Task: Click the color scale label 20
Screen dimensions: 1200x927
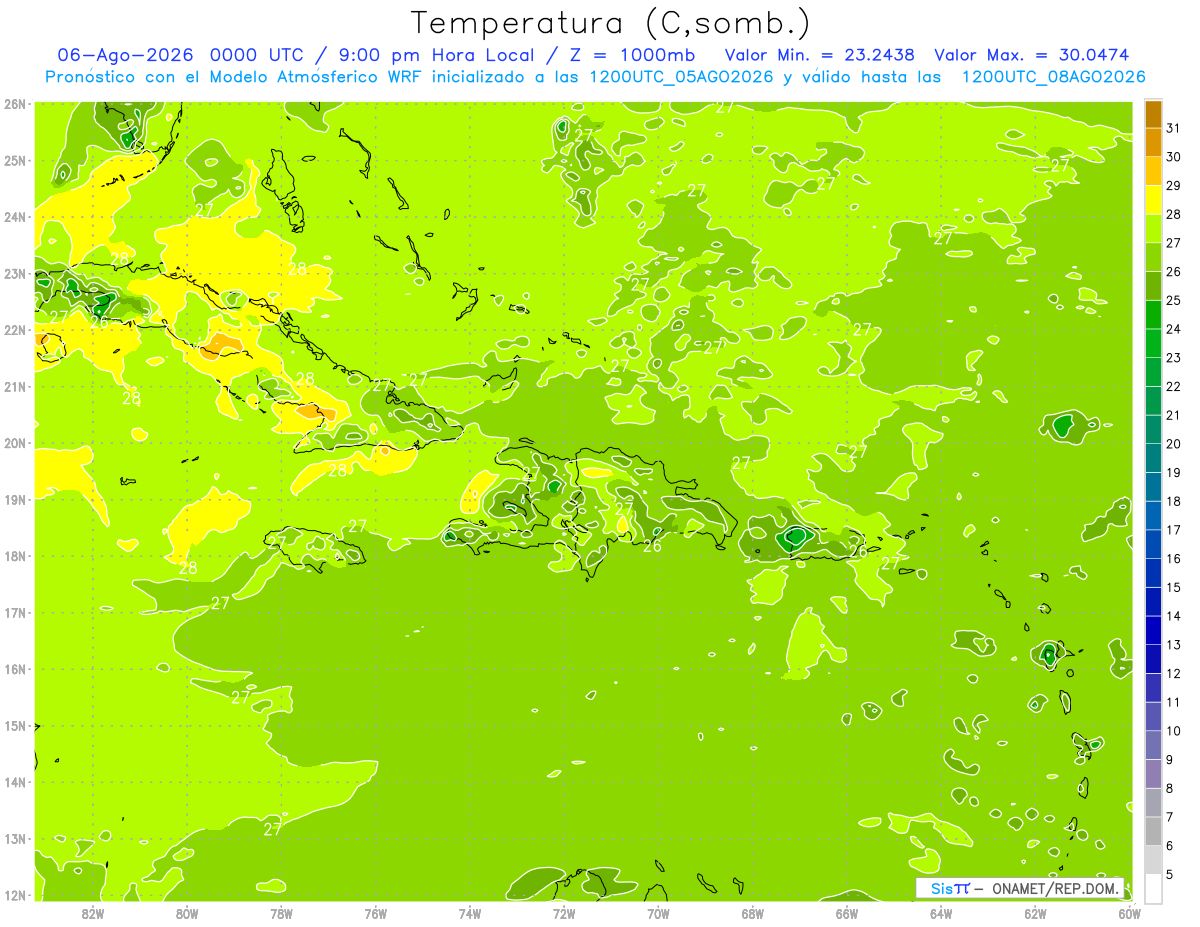Action: [1173, 444]
